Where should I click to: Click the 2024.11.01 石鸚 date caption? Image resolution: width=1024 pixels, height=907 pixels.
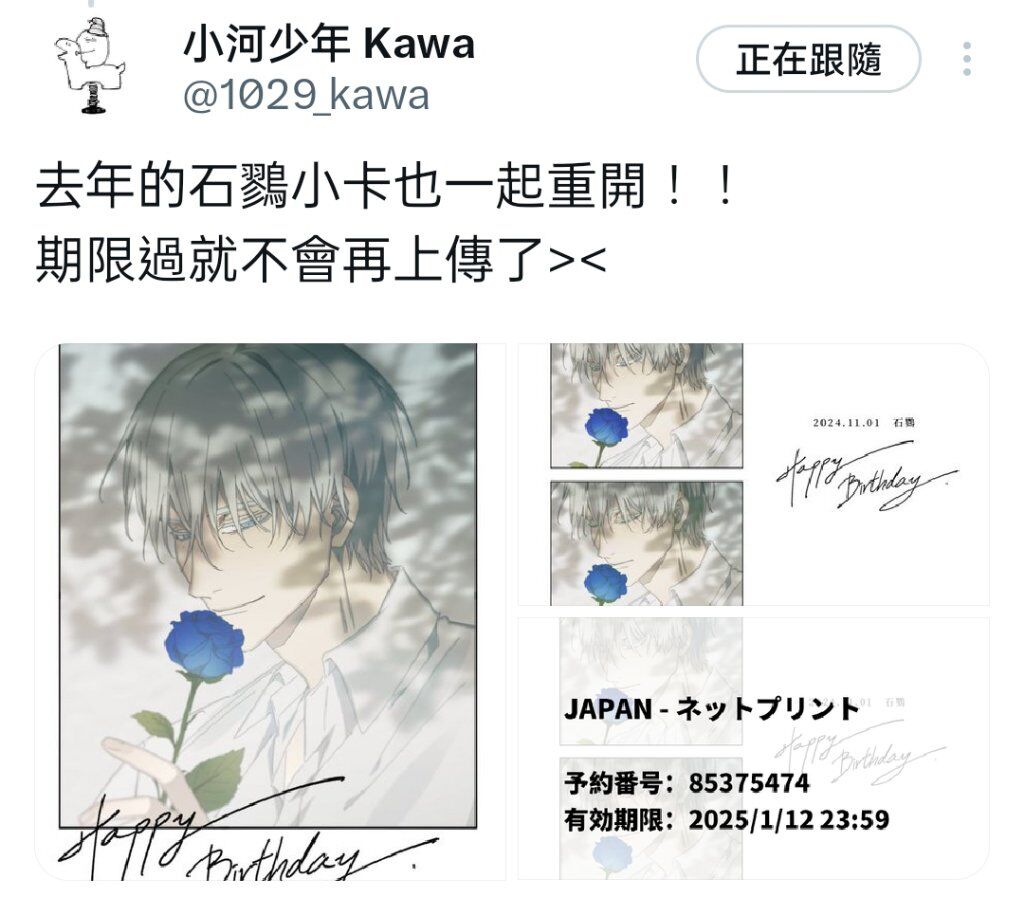coord(863,422)
